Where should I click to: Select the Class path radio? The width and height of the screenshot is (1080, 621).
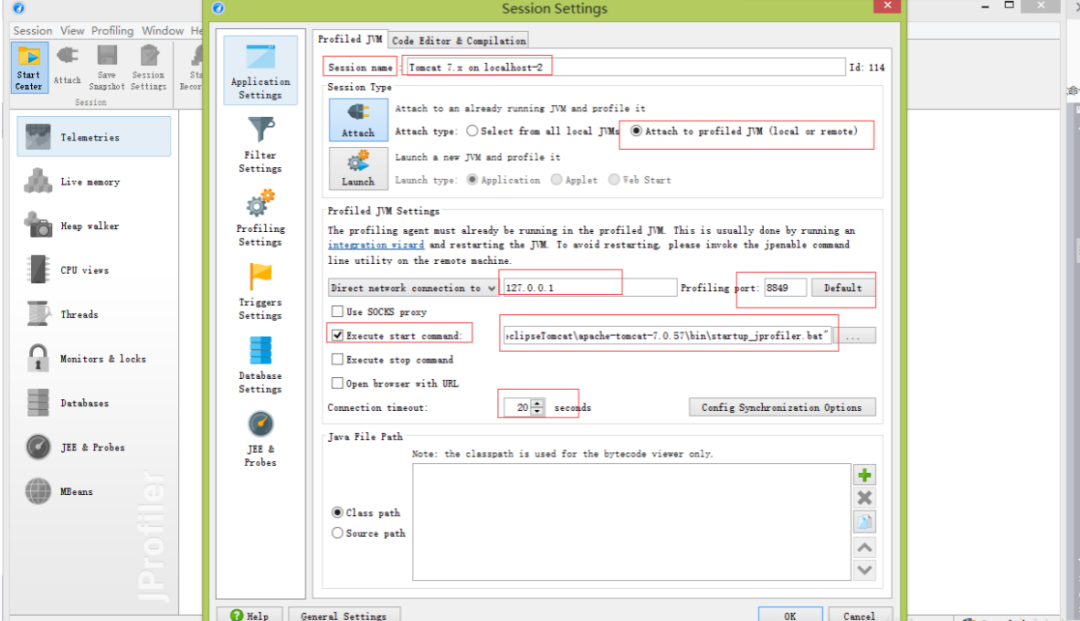pos(338,512)
